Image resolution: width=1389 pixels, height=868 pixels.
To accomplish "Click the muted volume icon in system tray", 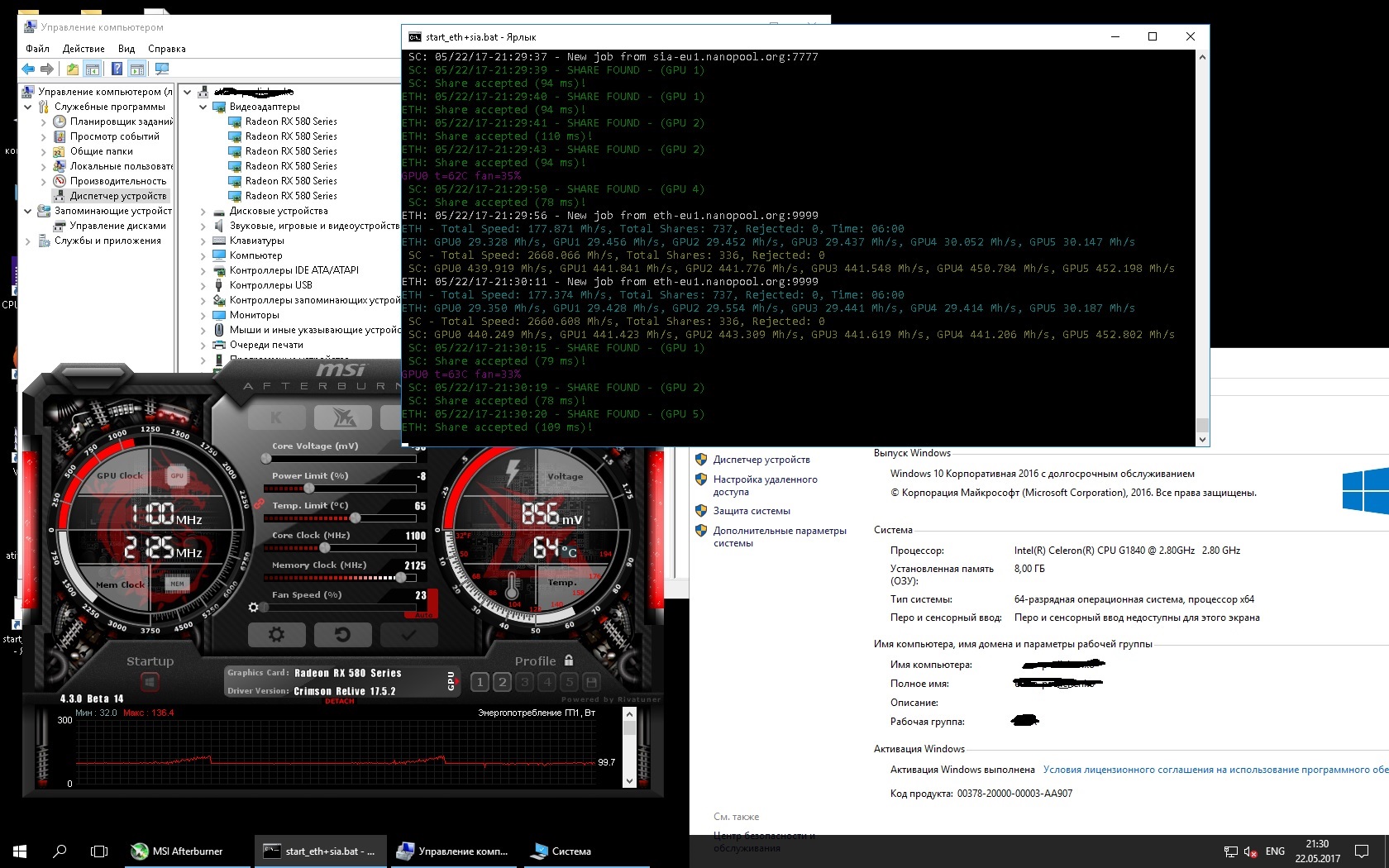I will point(1251,851).
